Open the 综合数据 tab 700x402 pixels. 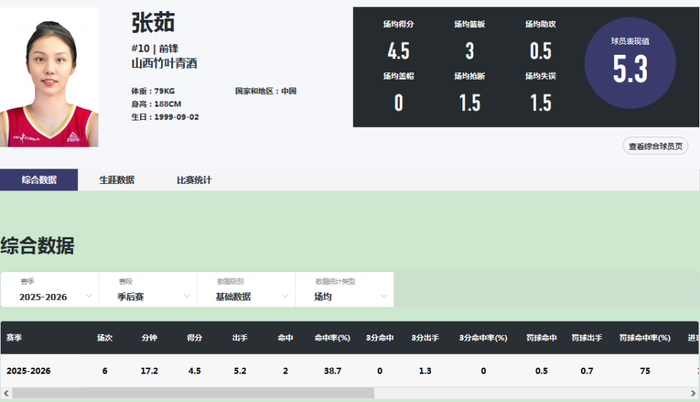39,181
